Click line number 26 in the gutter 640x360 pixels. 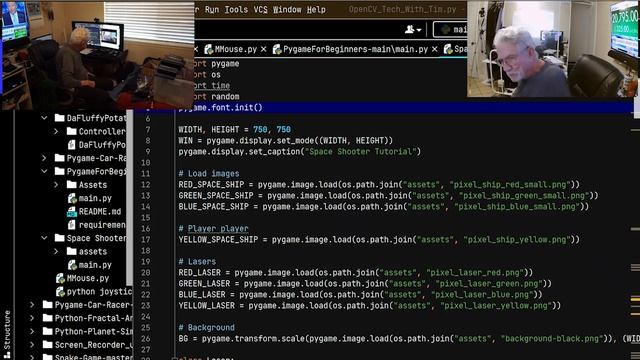tap(146, 339)
